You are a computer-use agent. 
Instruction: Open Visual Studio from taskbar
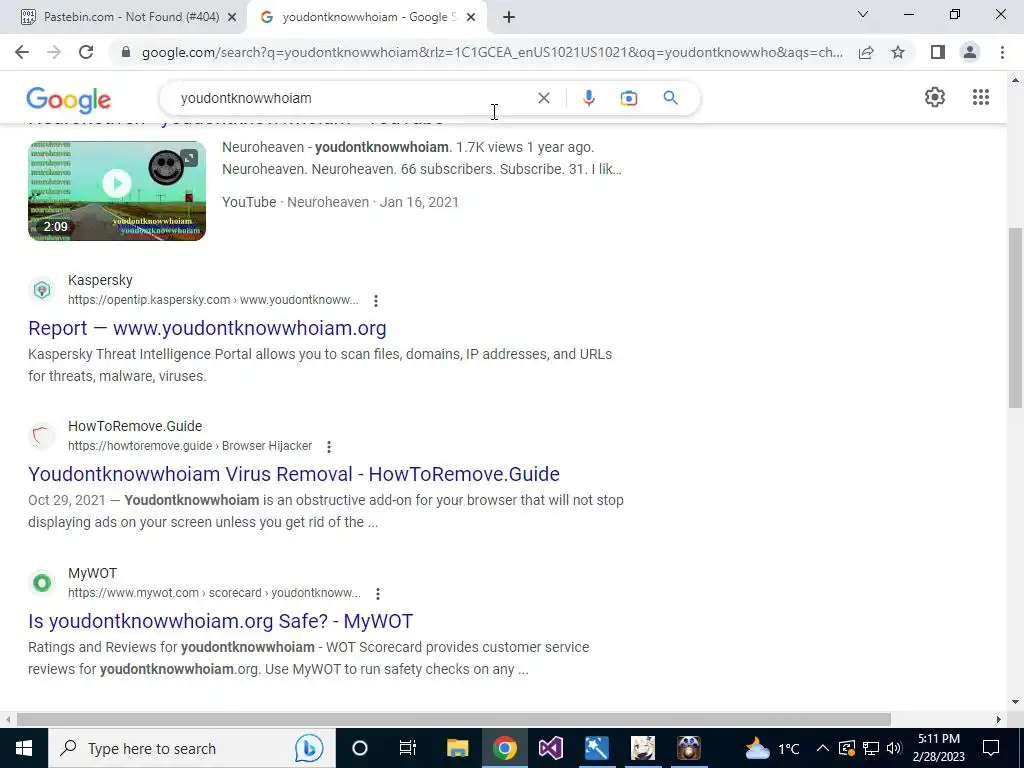551,748
